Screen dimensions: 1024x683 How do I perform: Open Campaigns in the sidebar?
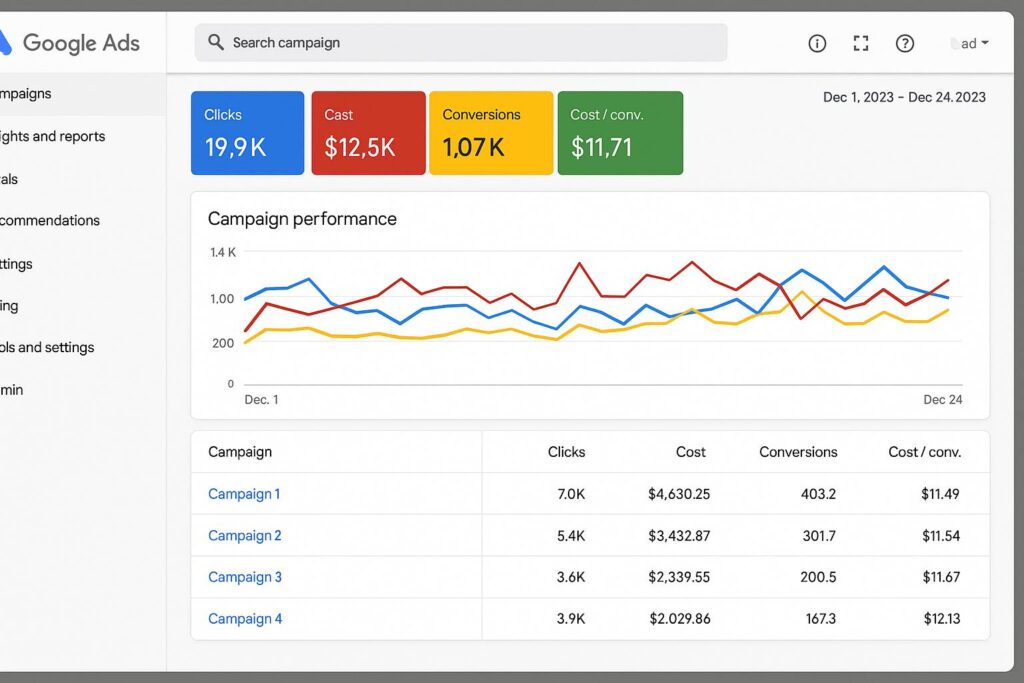[26, 94]
